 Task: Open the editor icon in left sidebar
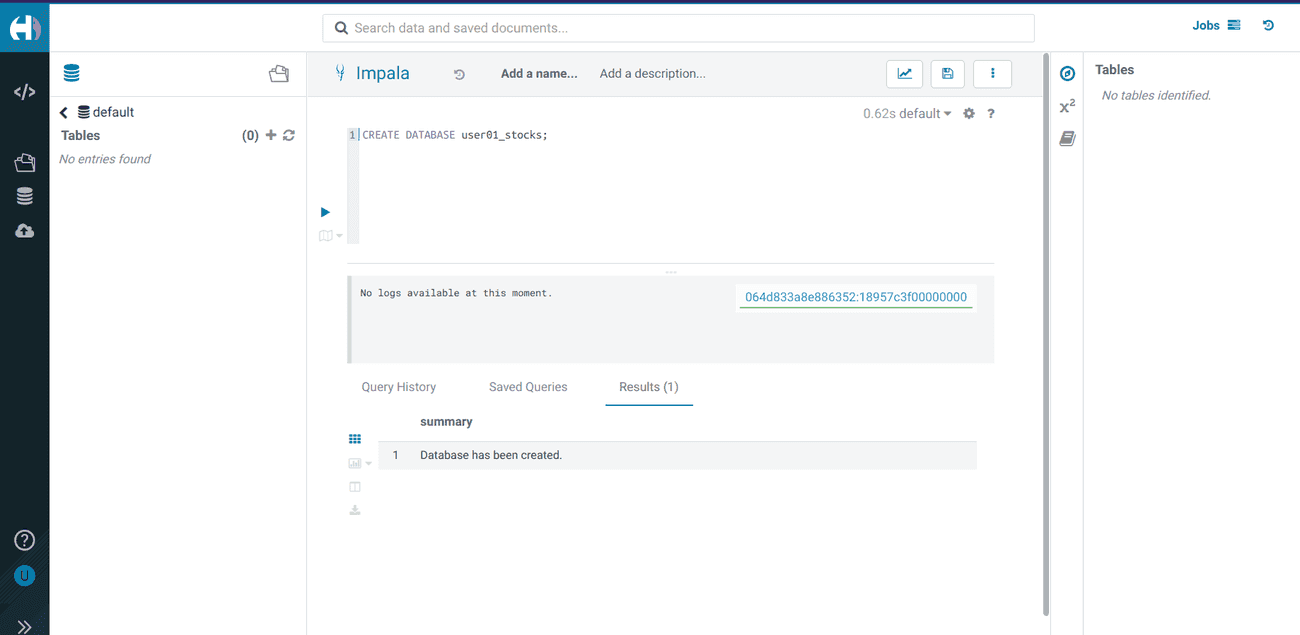pos(24,92)
